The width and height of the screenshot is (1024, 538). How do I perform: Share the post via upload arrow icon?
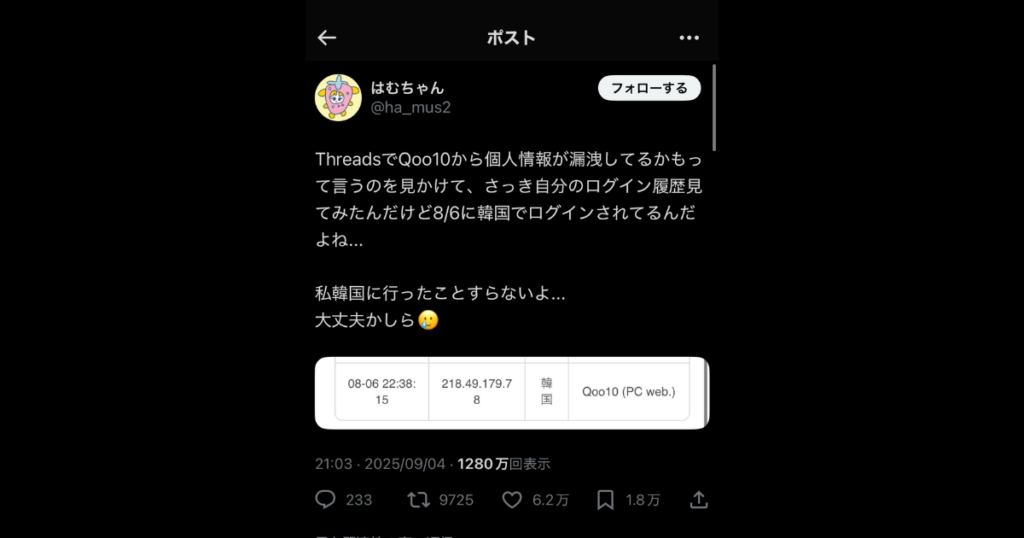click(699, 500)
